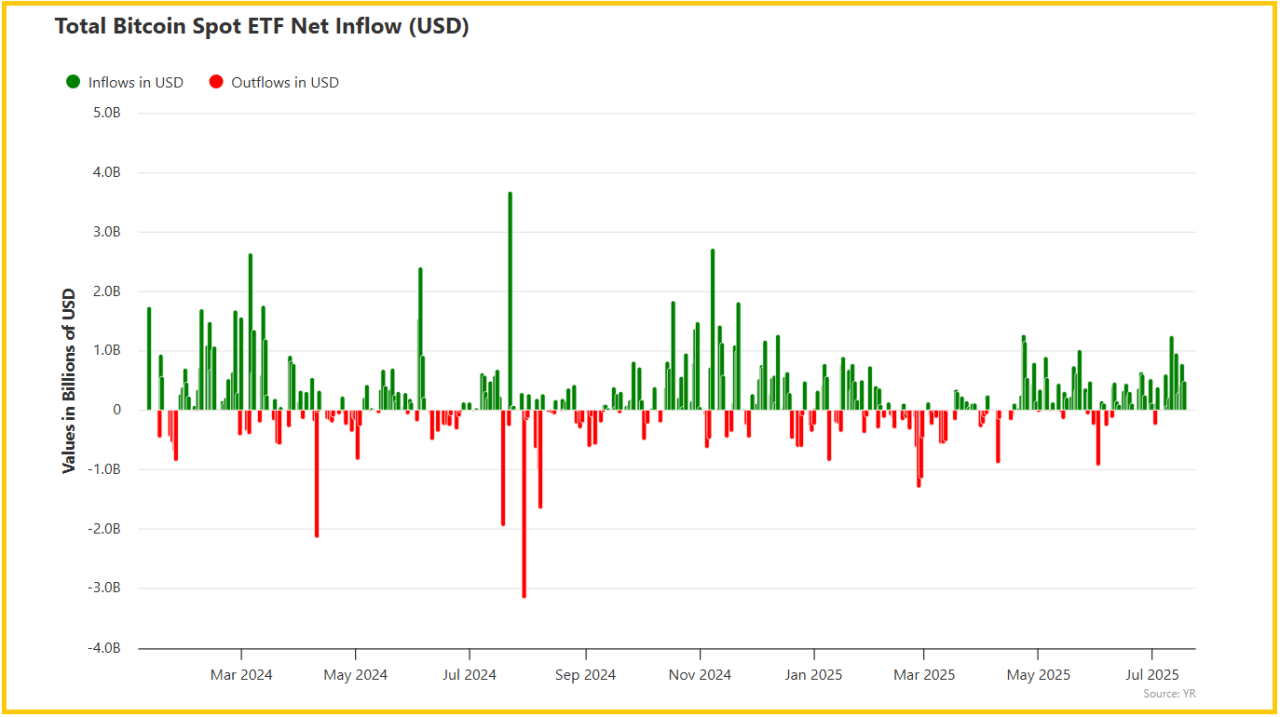1280x717 pixels.
Task: Click the 'Mar 2025' x-axis label
Action: click(924, 675)
